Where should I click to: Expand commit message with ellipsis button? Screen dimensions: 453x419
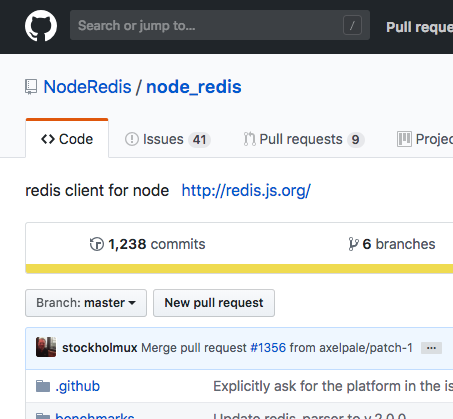point(431,348)
